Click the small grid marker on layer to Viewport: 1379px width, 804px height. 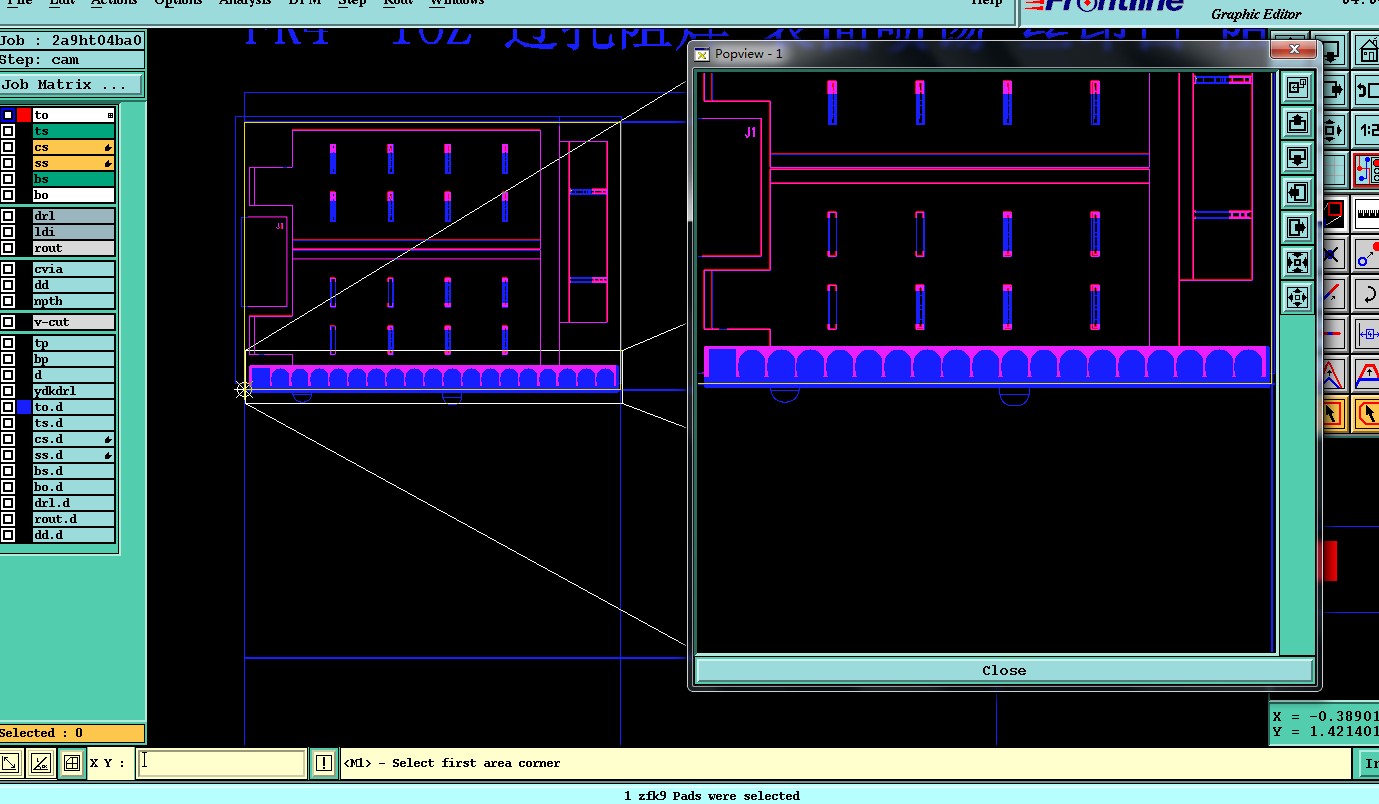110,115
